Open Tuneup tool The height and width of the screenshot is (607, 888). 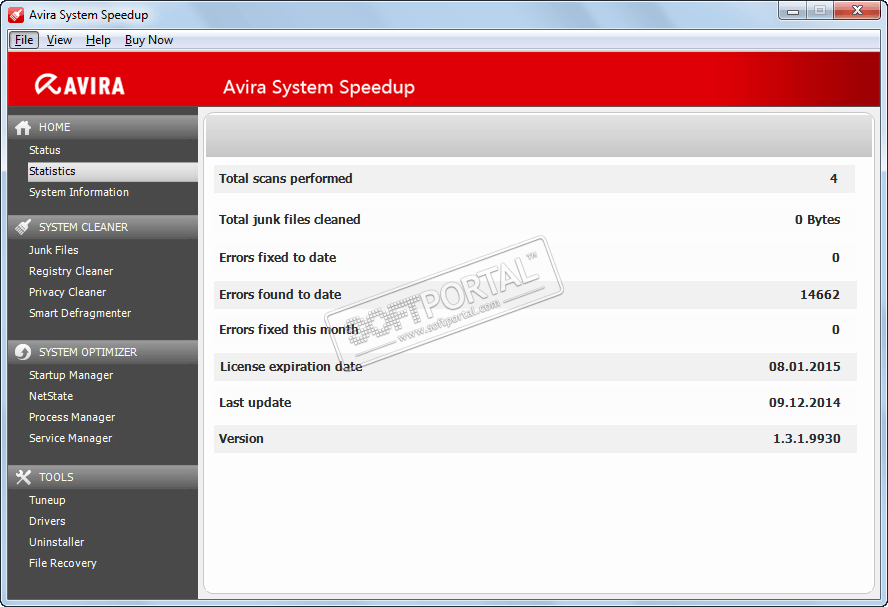(47, 501)
